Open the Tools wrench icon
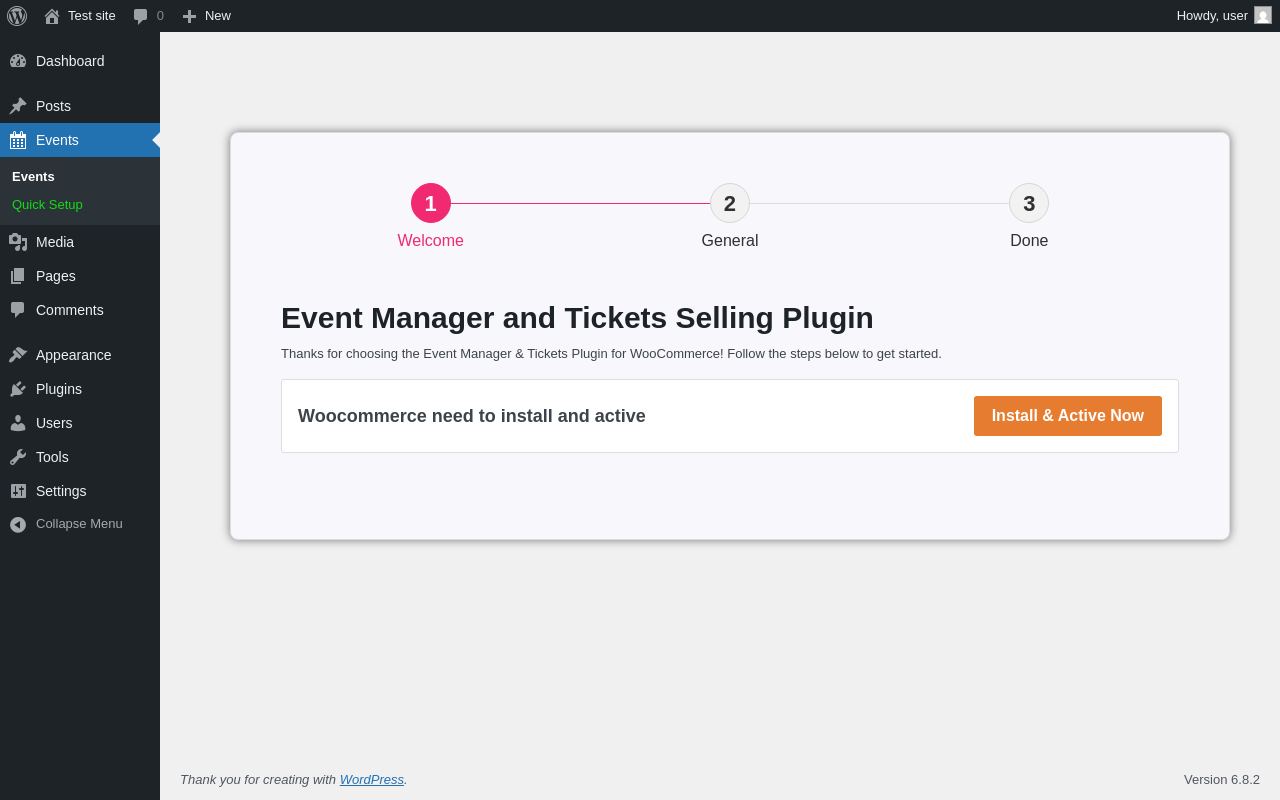This screenshot has height=800, width=1280. coord(18,457)
